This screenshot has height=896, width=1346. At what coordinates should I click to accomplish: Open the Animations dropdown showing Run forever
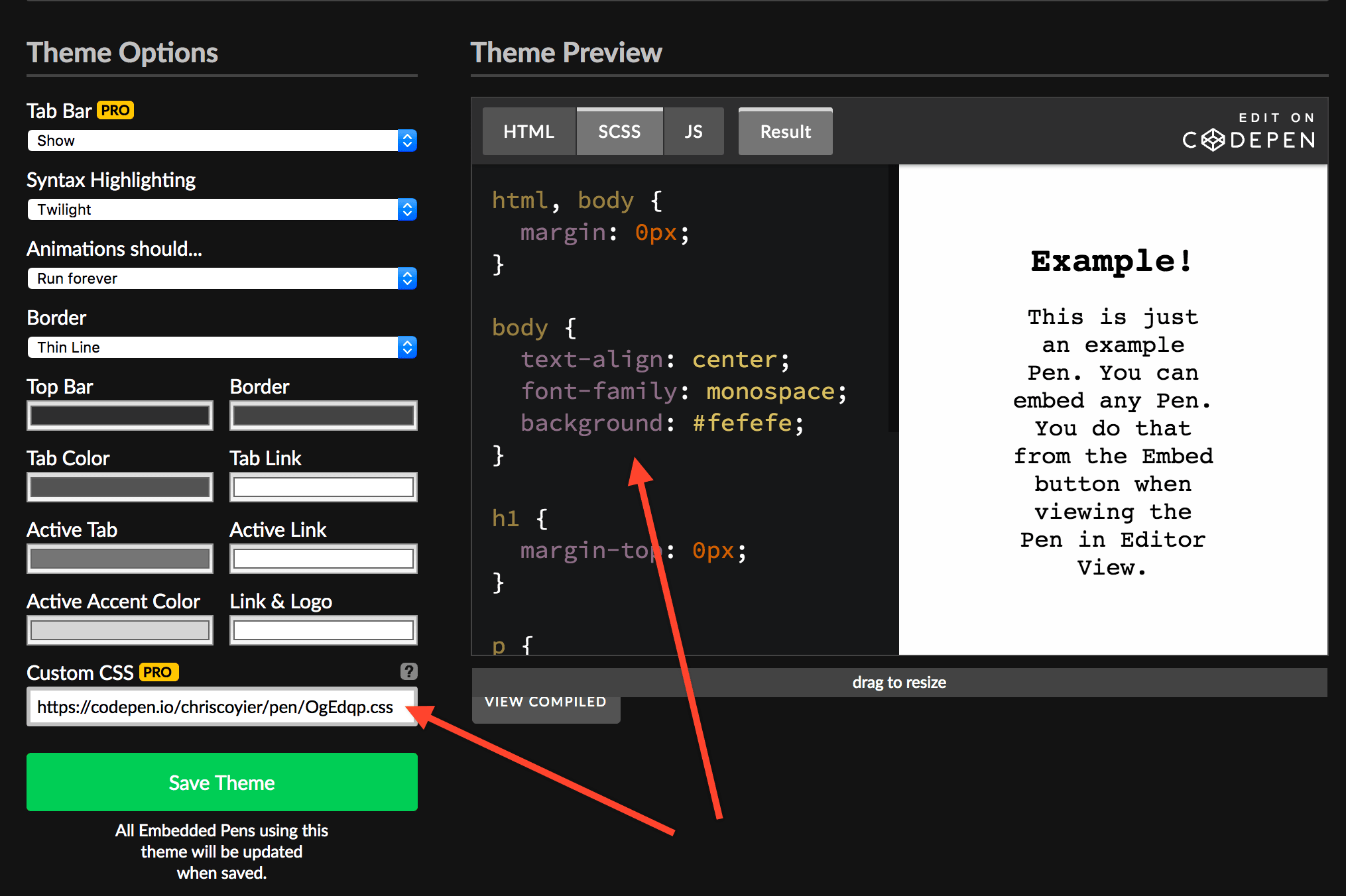click(x=222, y=278)
